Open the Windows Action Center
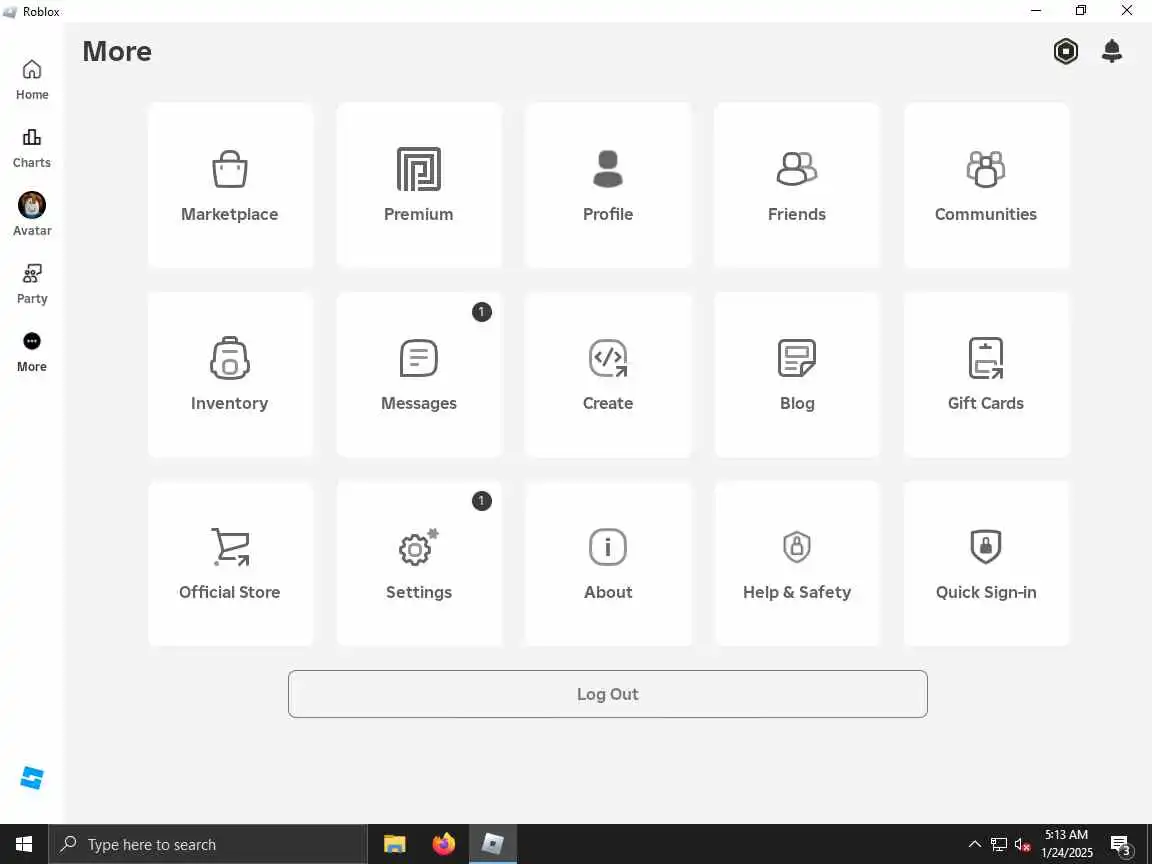 tap(1120, 845)
